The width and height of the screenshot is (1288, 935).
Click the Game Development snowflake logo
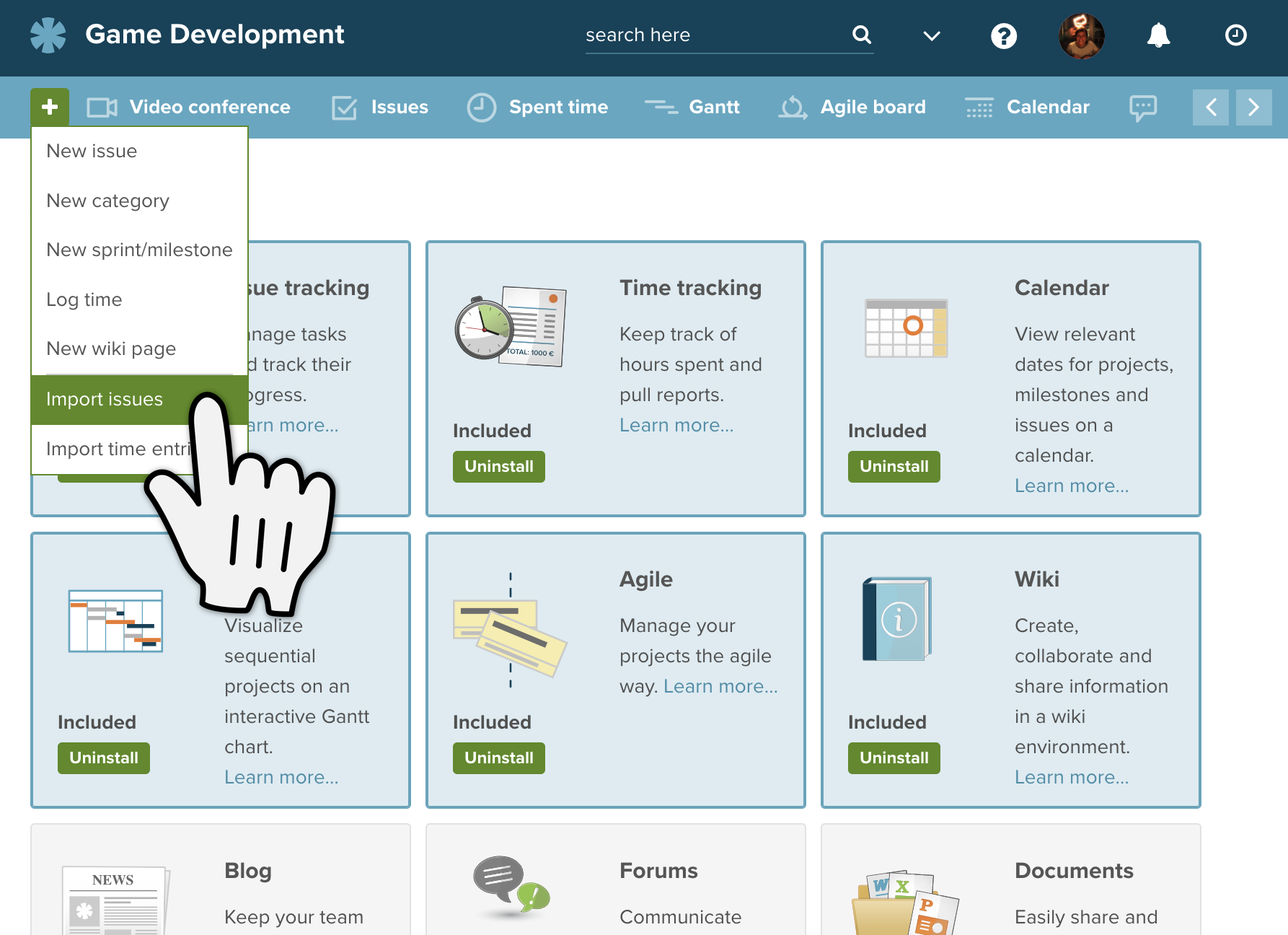(x=48, y=35)
